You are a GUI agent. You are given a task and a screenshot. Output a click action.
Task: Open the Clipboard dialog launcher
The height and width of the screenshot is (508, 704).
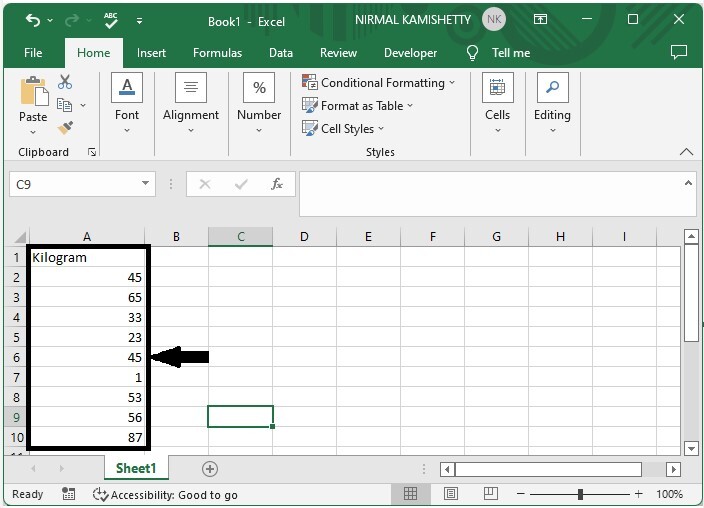pos(92,152)
